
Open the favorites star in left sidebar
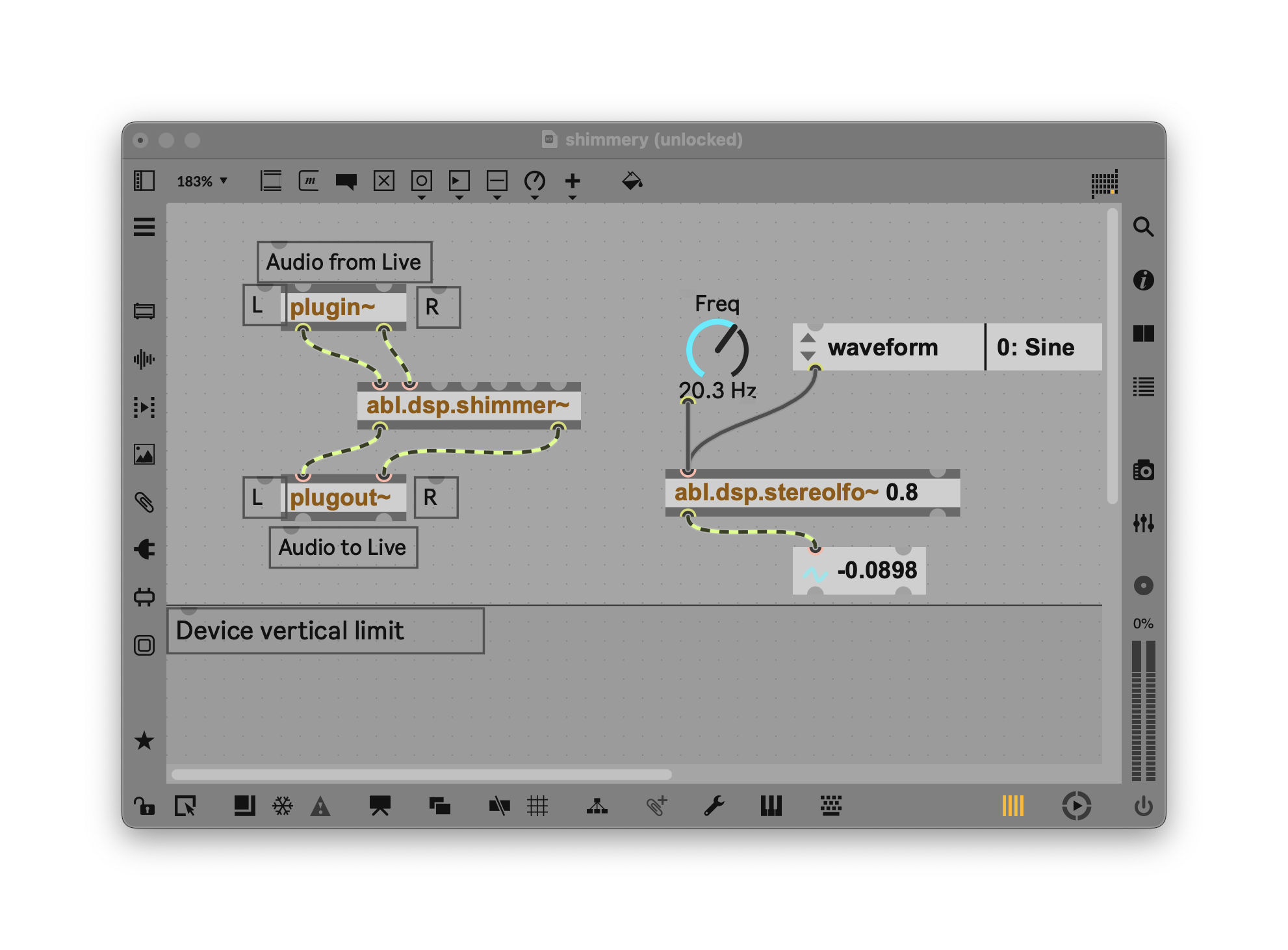coord(144,740)
